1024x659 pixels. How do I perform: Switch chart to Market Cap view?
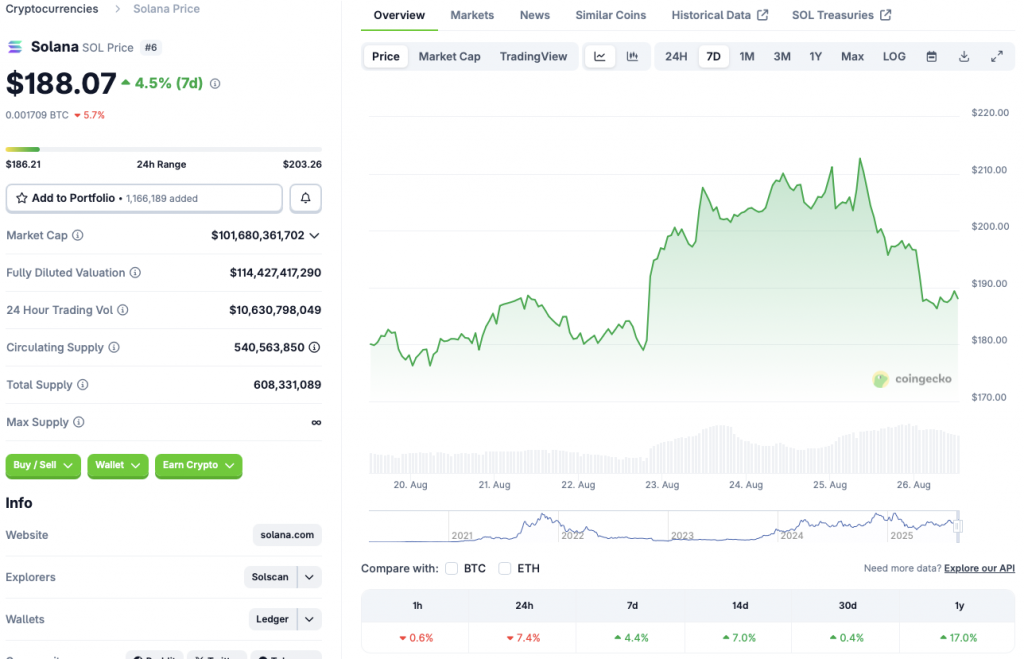coord(449,57)
